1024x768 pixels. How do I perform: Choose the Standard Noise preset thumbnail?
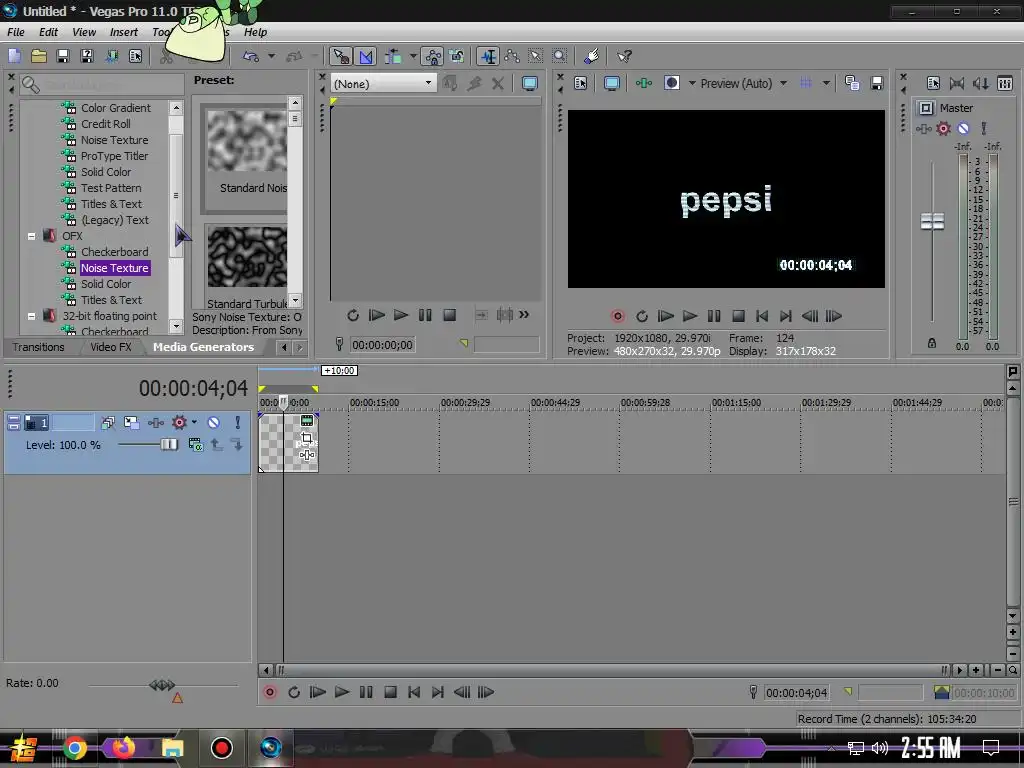click(246, 141)
